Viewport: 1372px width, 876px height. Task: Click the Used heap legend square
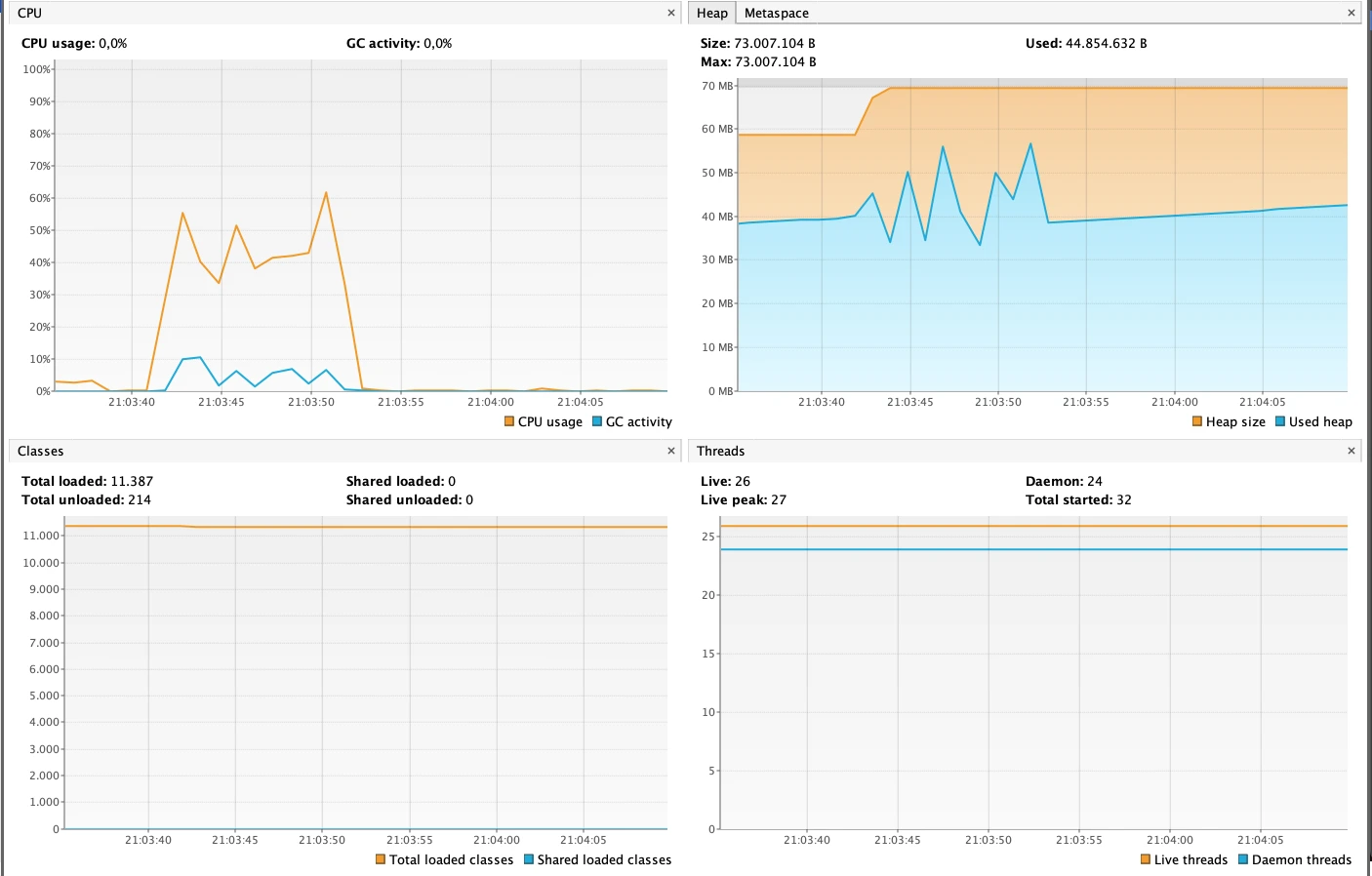[1280, 421]
